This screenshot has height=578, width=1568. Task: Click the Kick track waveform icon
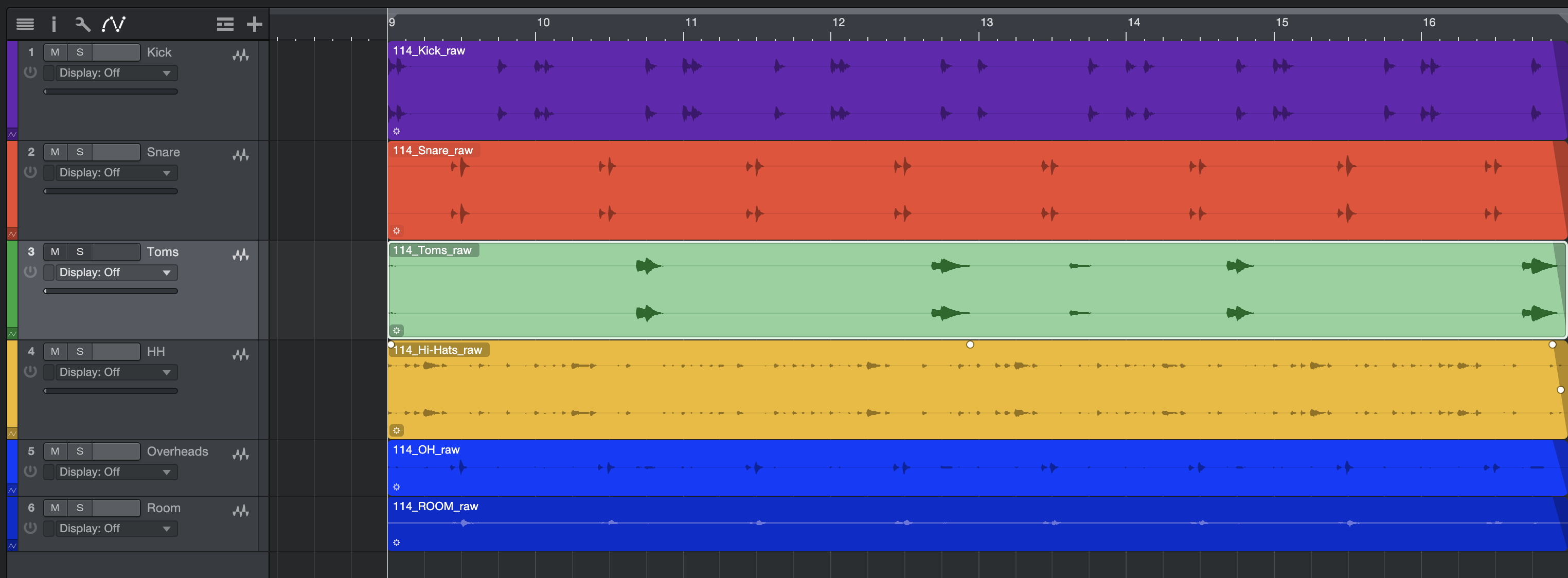241,56
